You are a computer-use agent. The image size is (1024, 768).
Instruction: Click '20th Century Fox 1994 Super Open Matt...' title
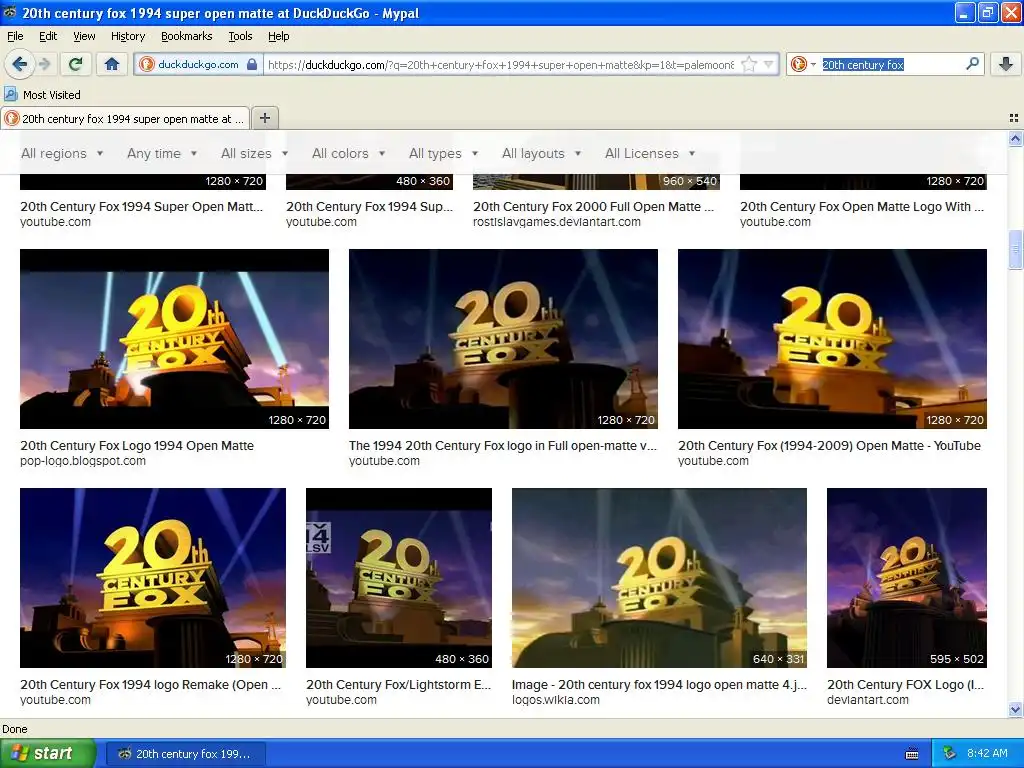pyautogui.click(x=141, y=206)
